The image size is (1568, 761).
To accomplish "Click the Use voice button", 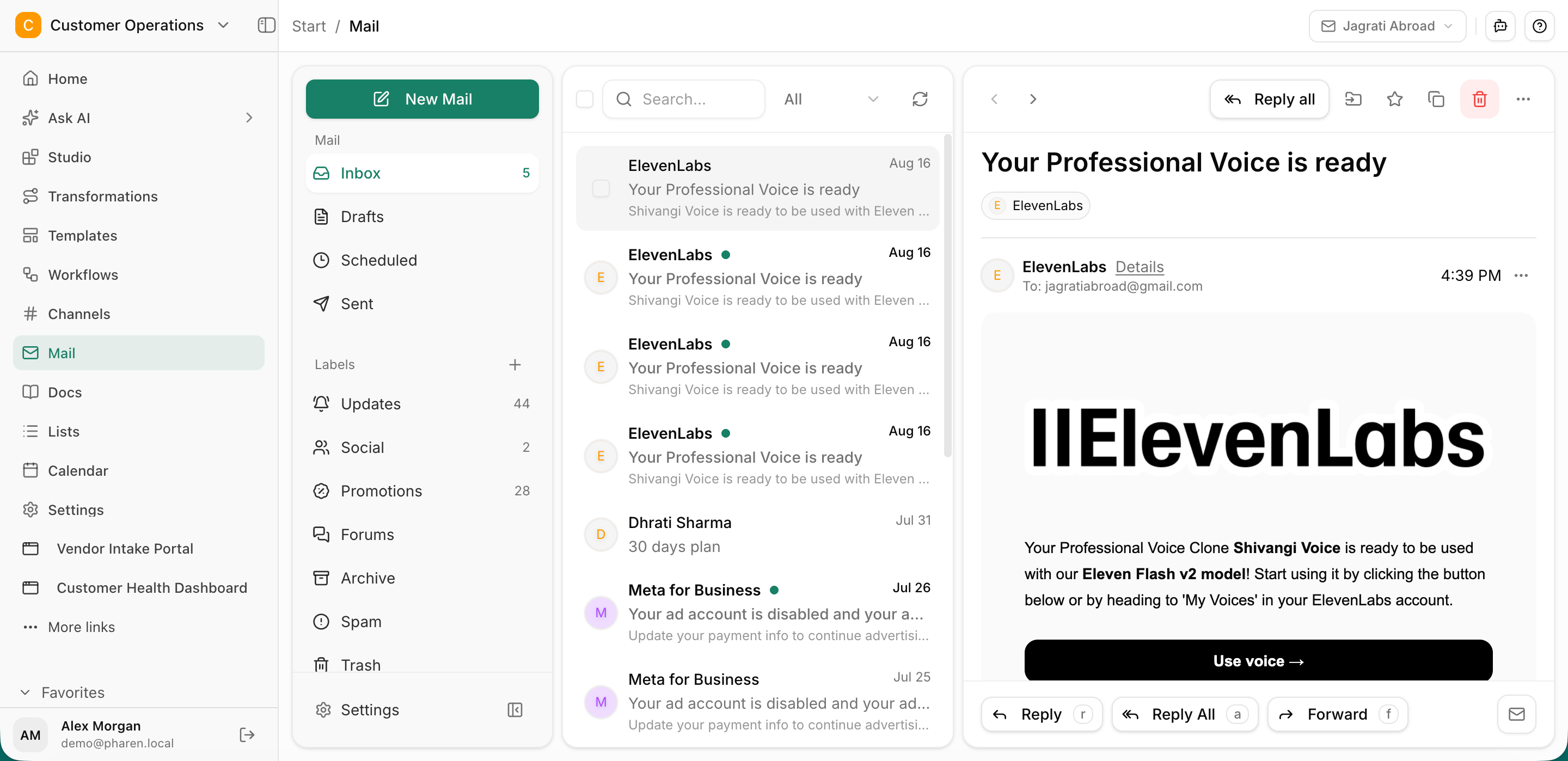I will click(x=1258, y=660).
